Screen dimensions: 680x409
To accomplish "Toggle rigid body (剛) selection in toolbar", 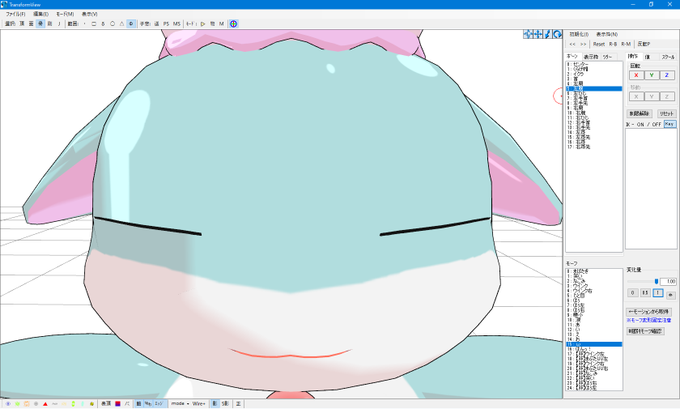I will pos(49,24).
